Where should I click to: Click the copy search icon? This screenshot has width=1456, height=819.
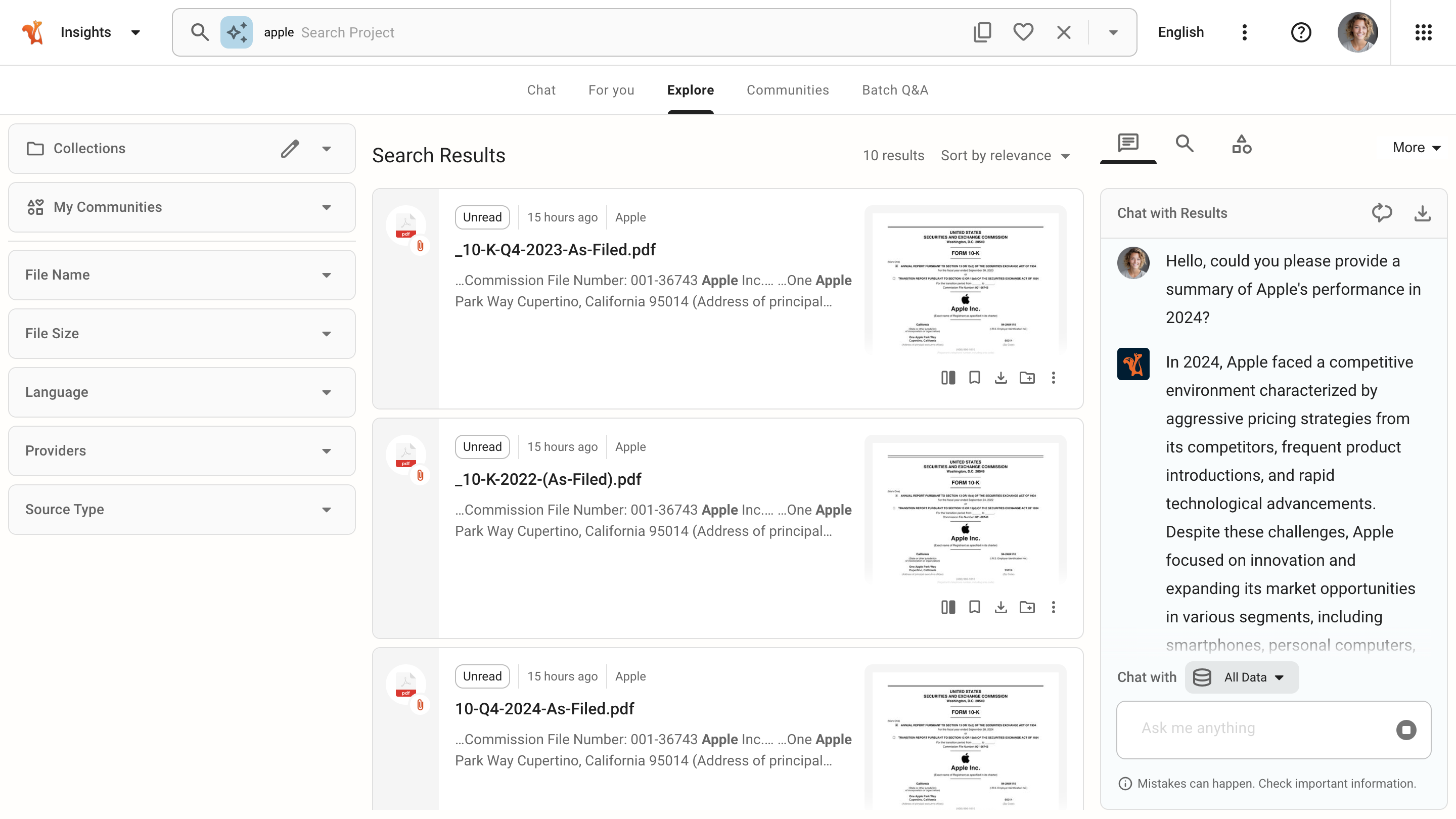pos(982,32)
